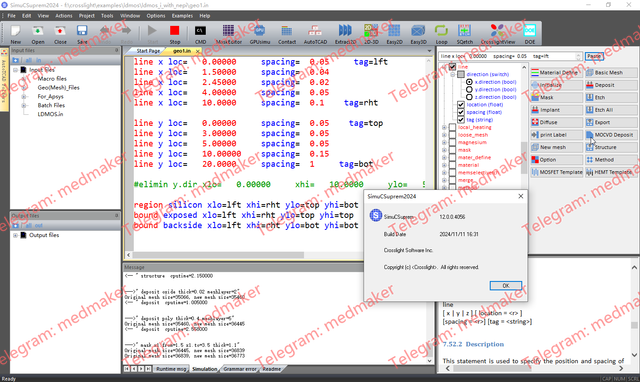
Task: Click the Basic Mesh command button
Action: tap(611, 73)
